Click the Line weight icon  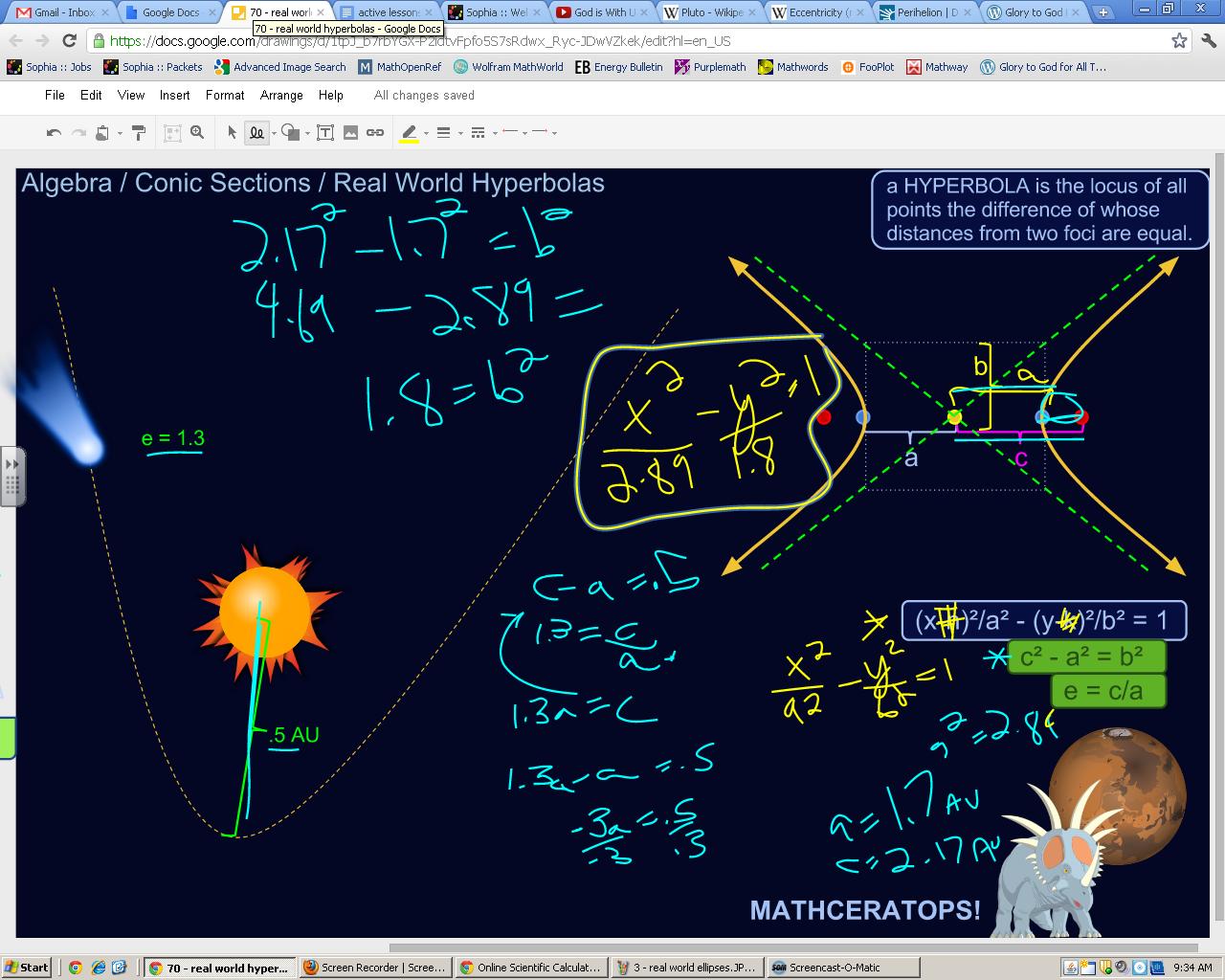pyautogui.click(x=443, y=133)
